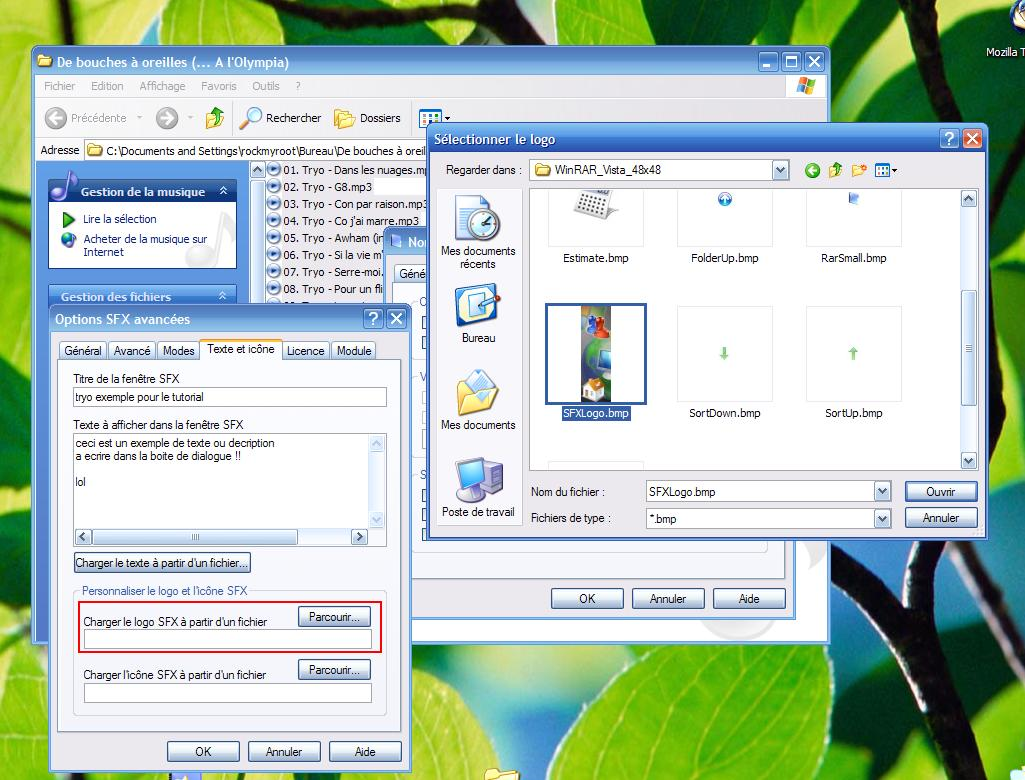Create new folder in file dialog

point(858,171)
